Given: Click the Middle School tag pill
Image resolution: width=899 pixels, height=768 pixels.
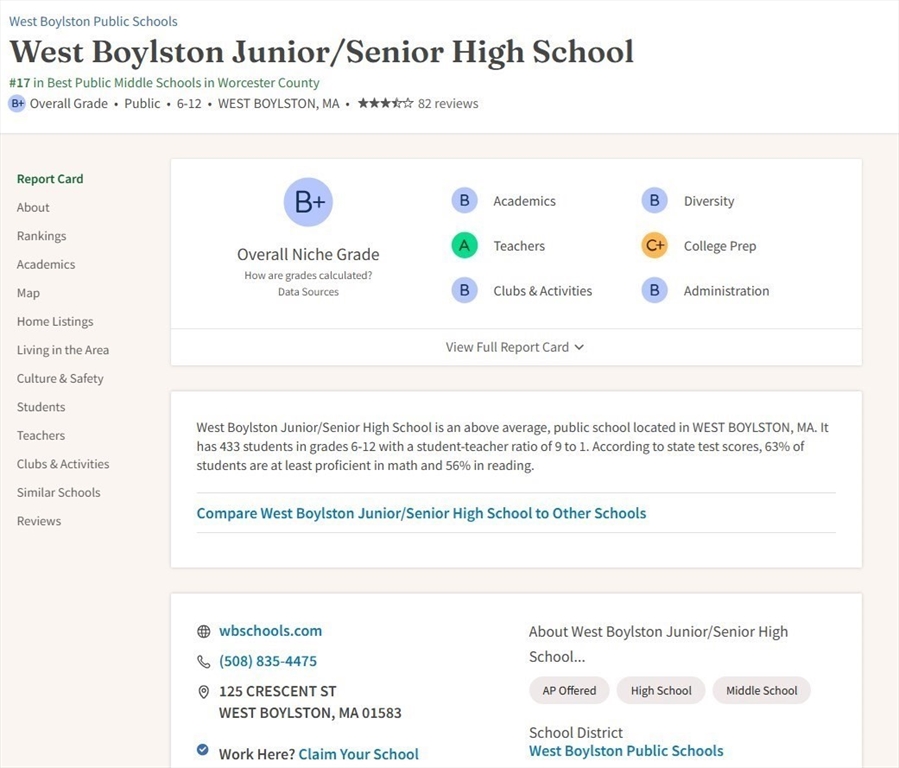Looking at the screenshot, I should point(761,691).
